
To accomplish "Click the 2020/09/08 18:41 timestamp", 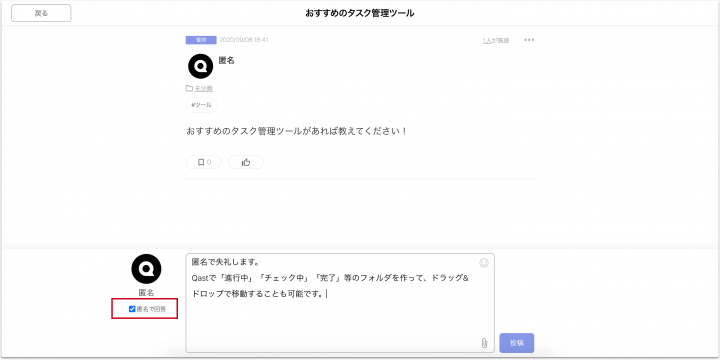I will 244,40.
